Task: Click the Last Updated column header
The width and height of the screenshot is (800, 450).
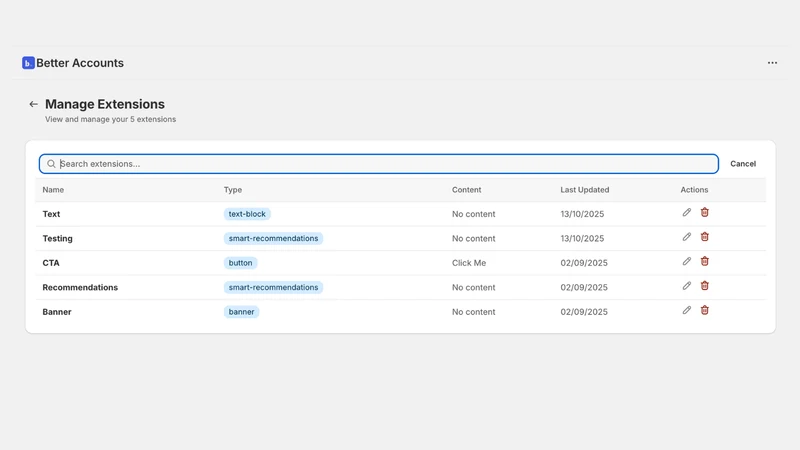Action: [585, 190]
